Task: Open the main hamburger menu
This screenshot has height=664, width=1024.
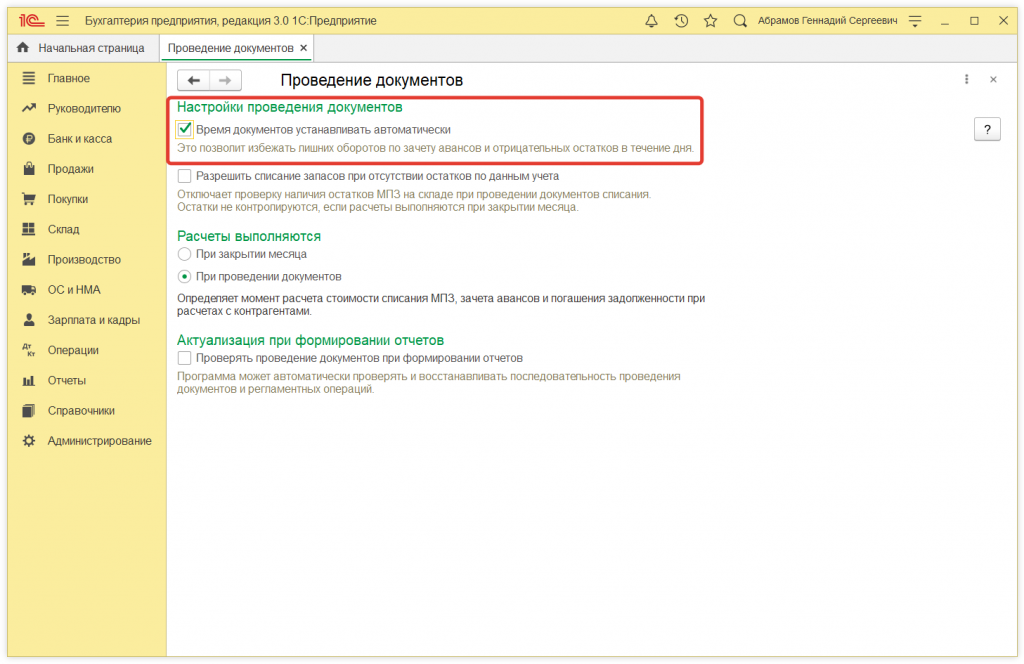Action: click(x=62, y=19)
